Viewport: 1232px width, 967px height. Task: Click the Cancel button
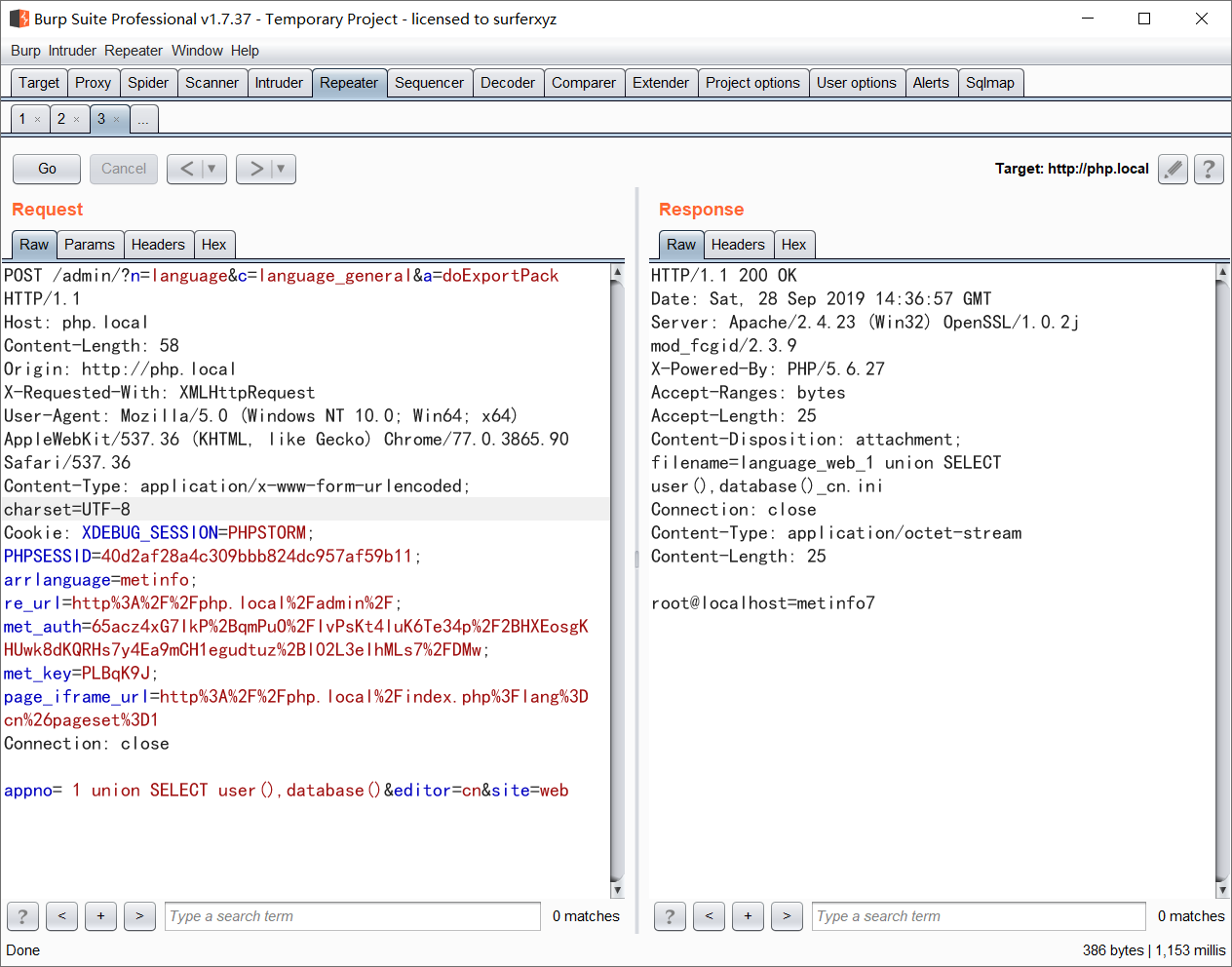point(124,169)
